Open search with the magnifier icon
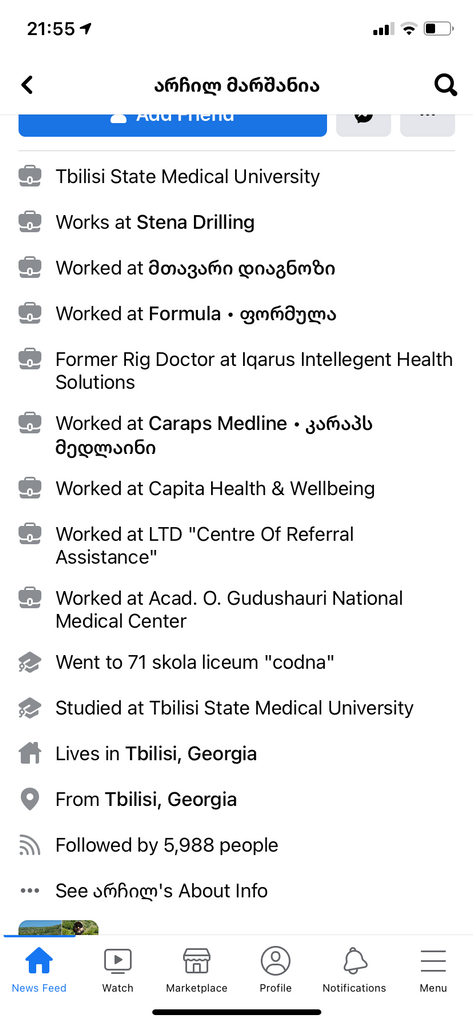This screenshot has width=473, height=1024. (x=445, y=85)
